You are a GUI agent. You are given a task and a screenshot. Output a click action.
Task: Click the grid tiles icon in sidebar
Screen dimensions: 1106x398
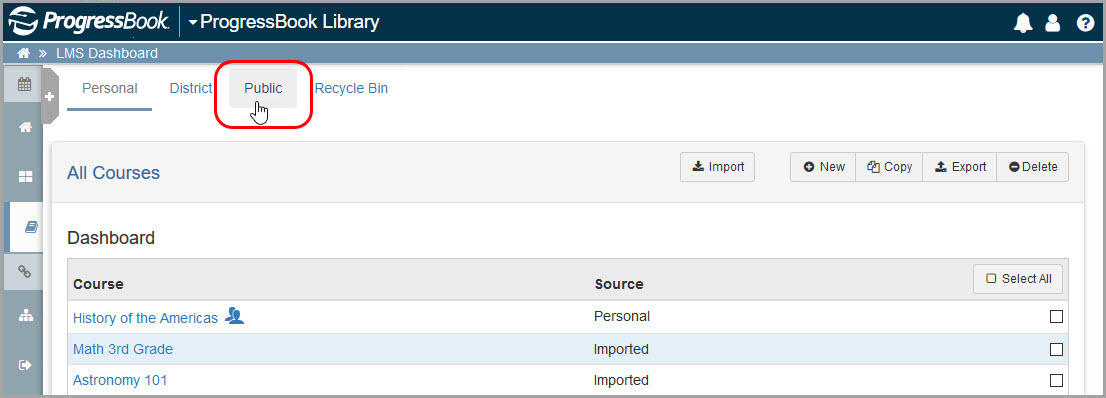pyautogui.click(x=25, y=177)
